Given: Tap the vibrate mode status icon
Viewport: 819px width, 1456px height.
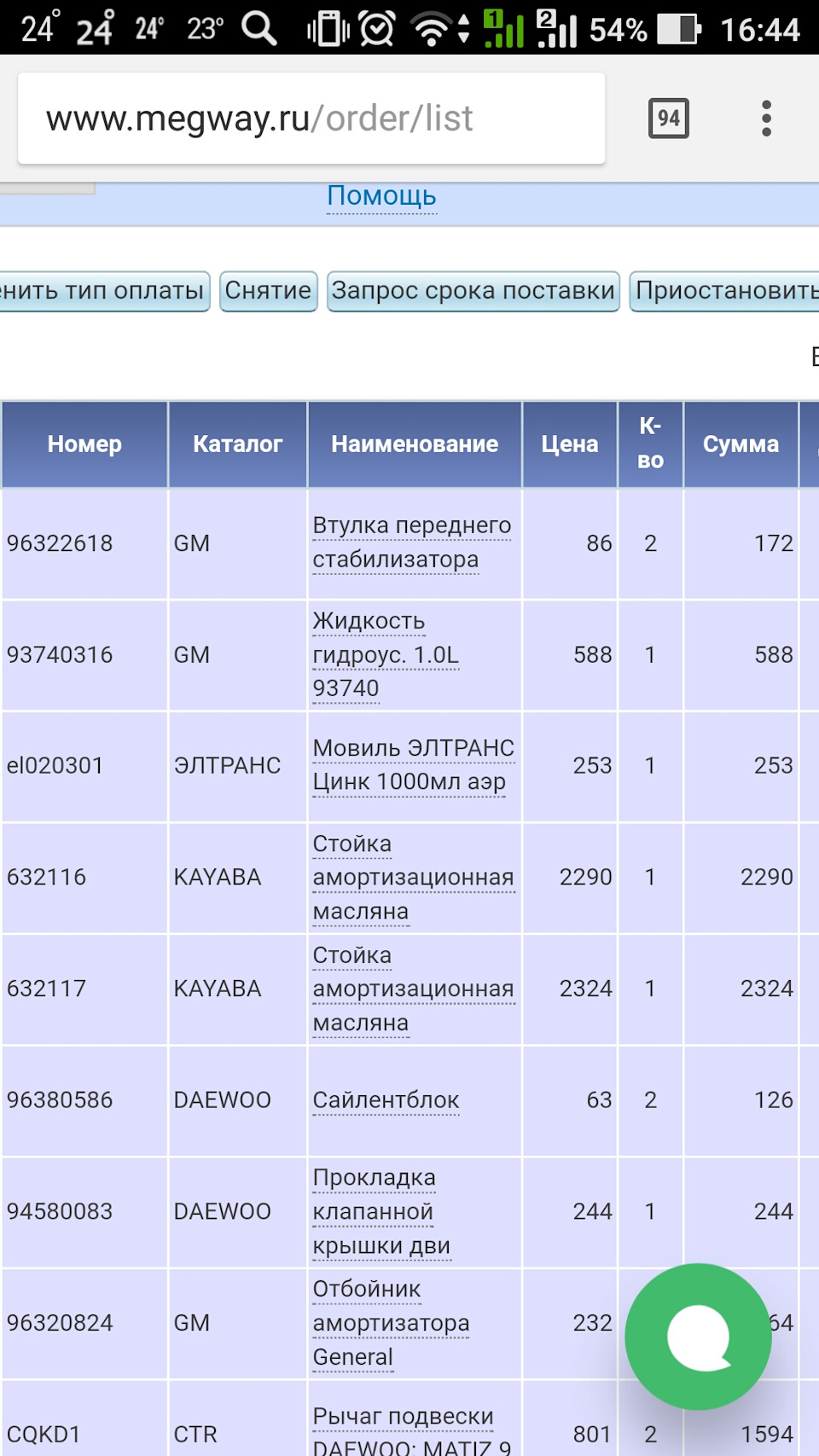Looking at the screenshot, I should pos(328,29).
